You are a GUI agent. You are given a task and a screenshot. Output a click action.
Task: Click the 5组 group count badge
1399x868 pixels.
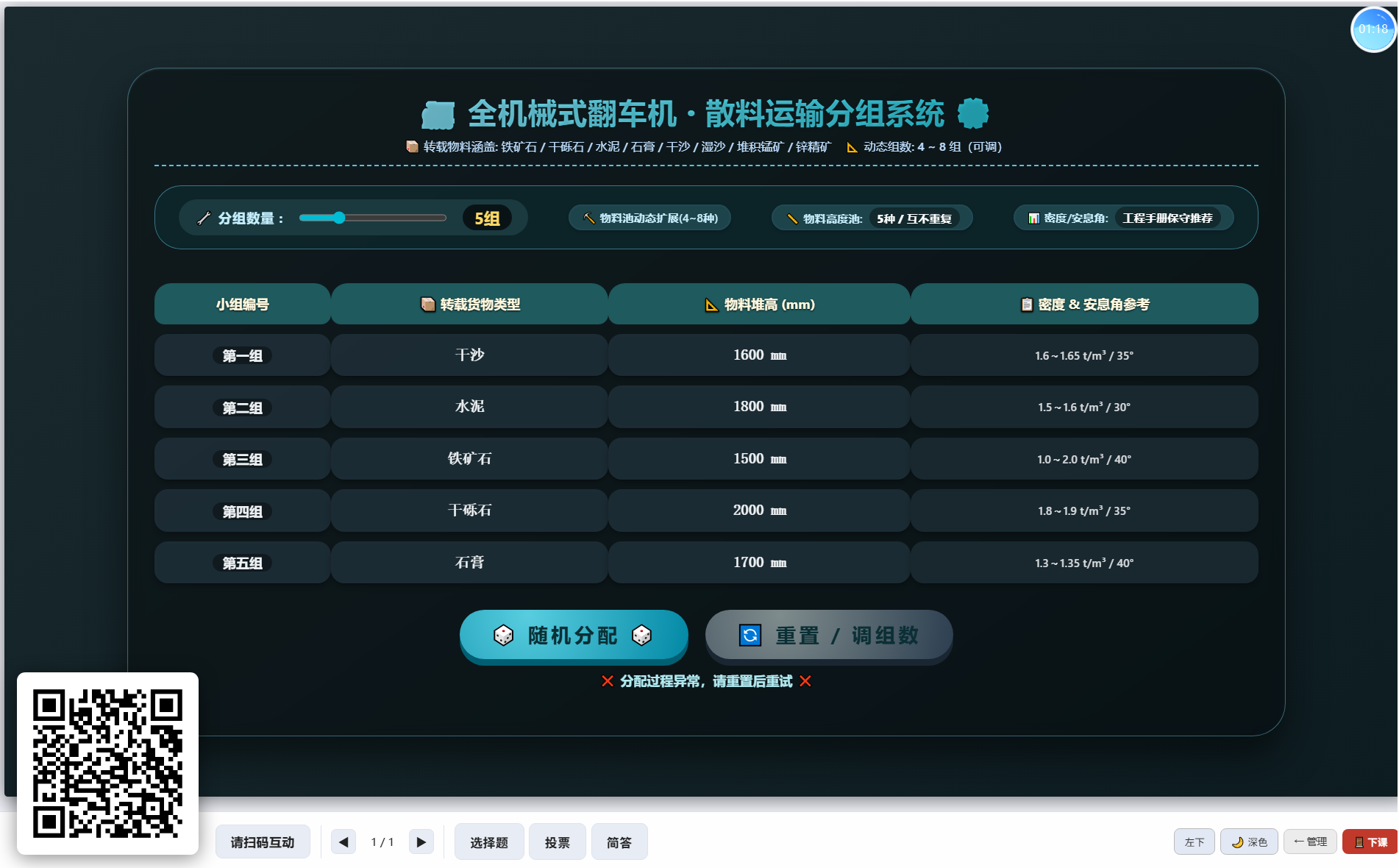coord(487,218)
